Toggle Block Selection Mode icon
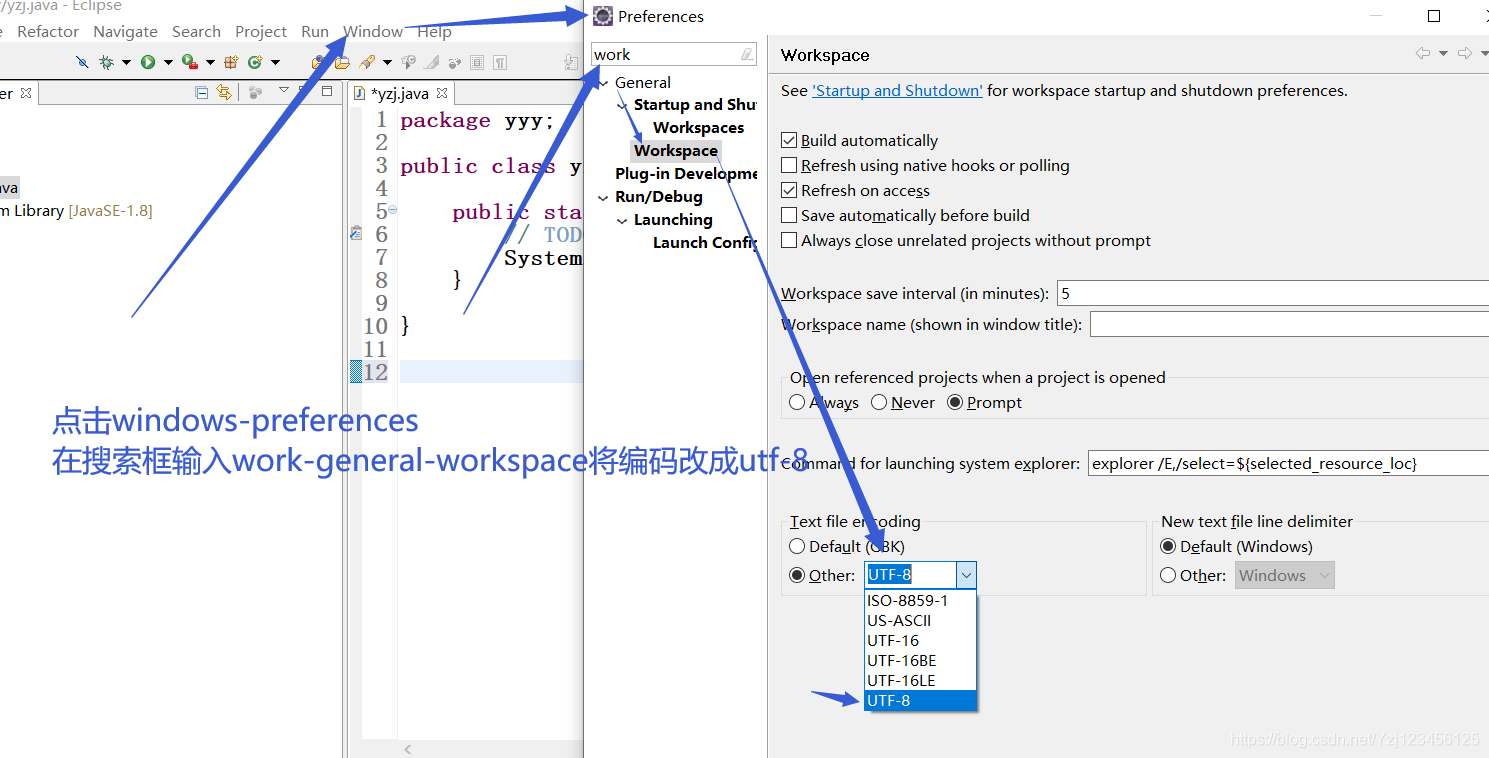 click(477, 62)
